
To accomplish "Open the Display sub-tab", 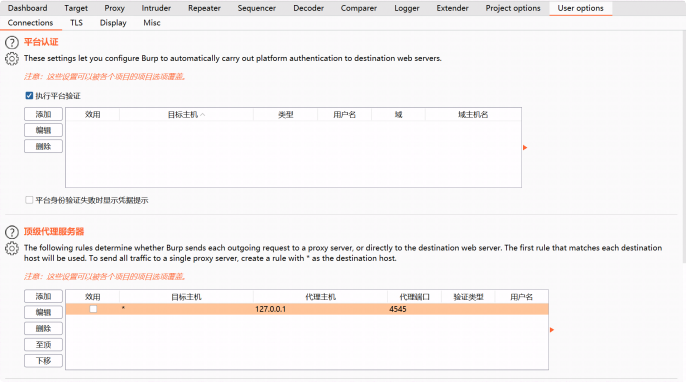I will click(113, 23).
